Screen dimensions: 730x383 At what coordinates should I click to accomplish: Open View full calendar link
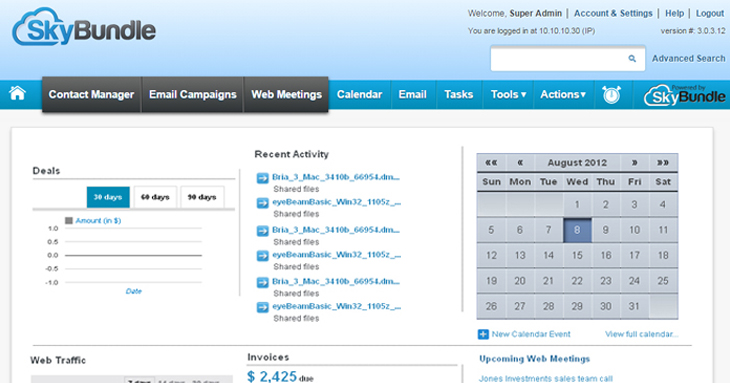[642, 334]
